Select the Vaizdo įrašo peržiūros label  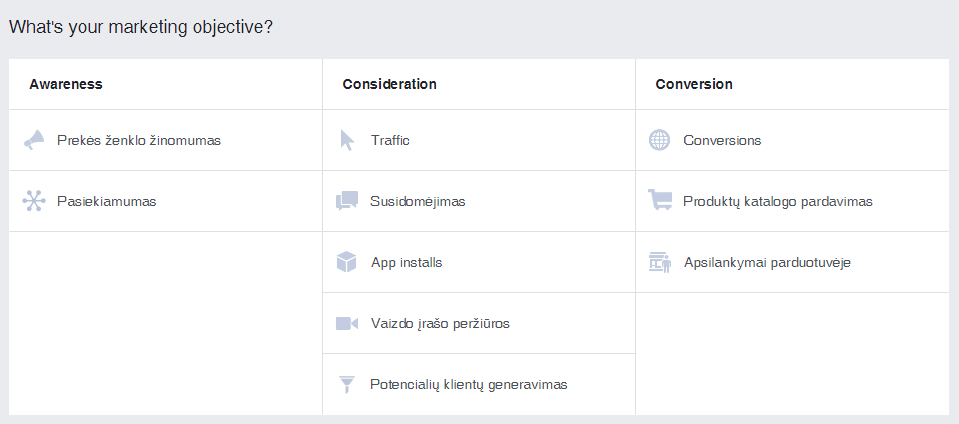(440, 323)
